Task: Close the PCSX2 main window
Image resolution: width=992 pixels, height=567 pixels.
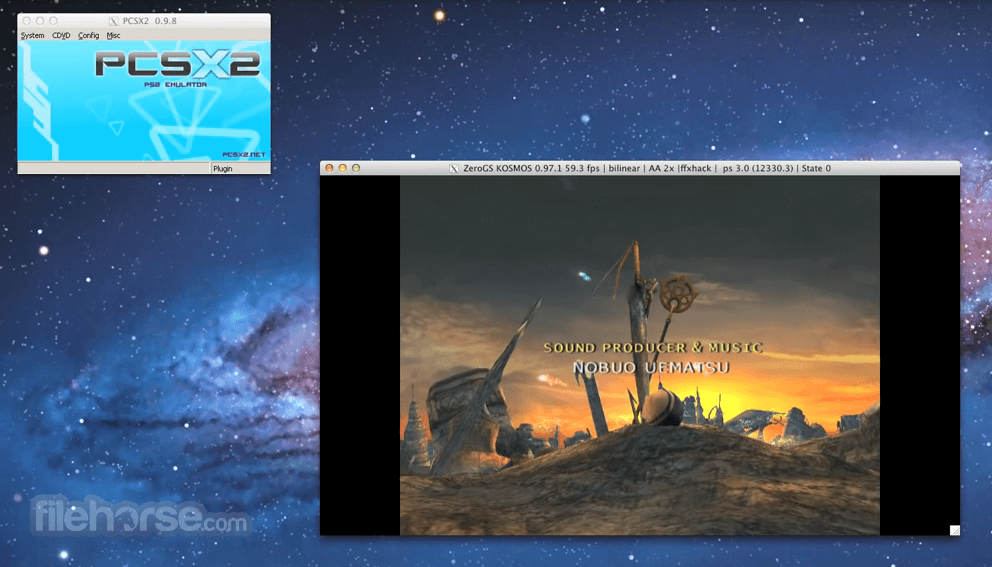Action: click(27, 21)
